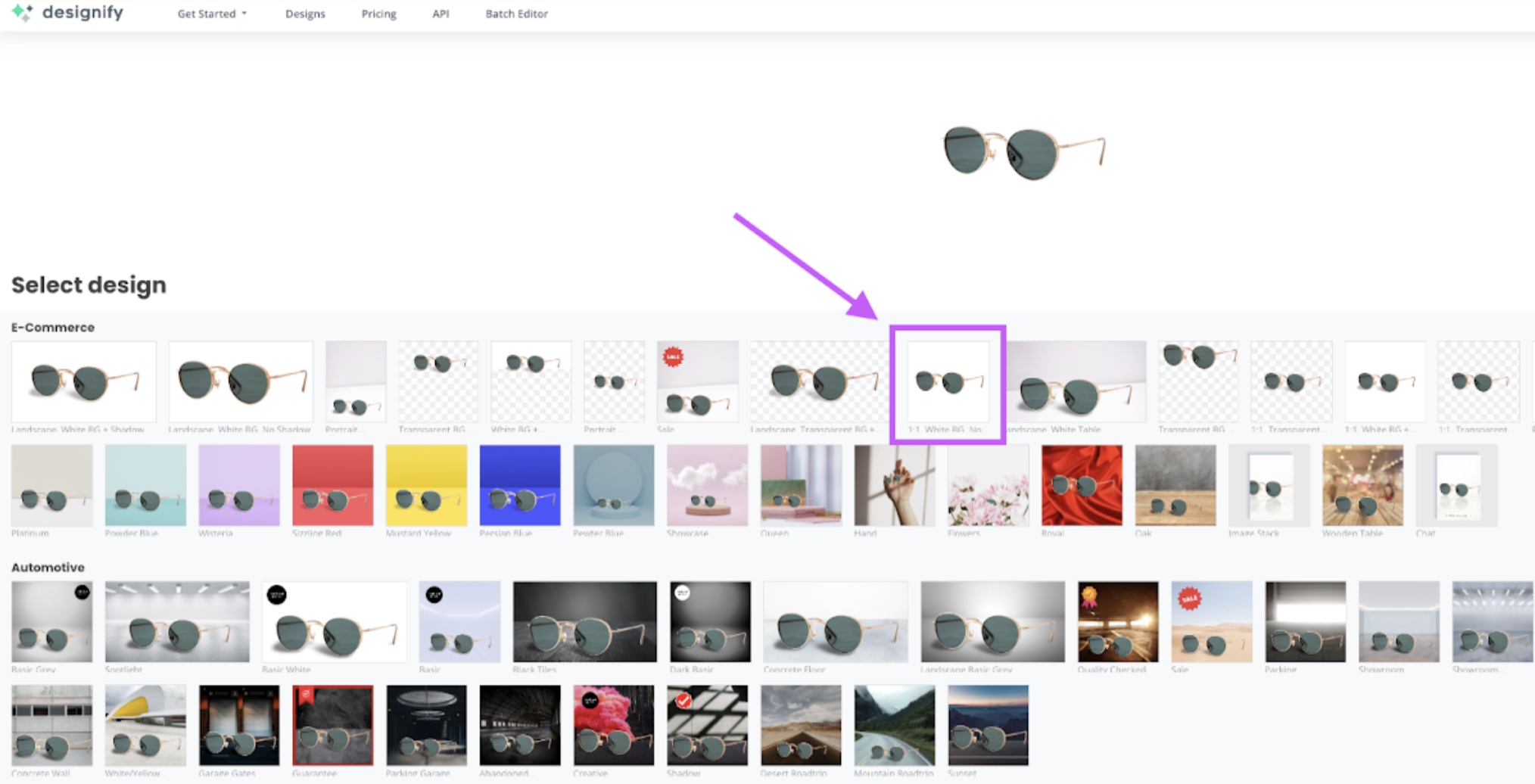The height and width of the screenshot is (784, 1535).
Task: Open the Batch Editor
Action: pos(517,14)
